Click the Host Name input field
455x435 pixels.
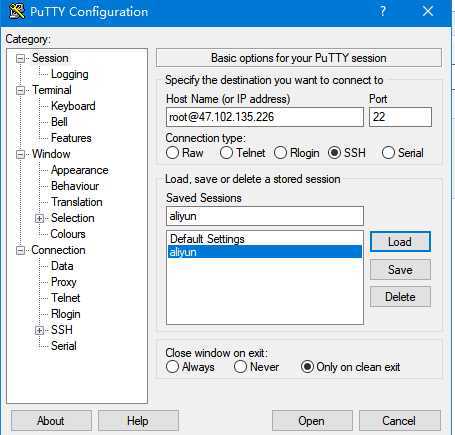[265, 117]
